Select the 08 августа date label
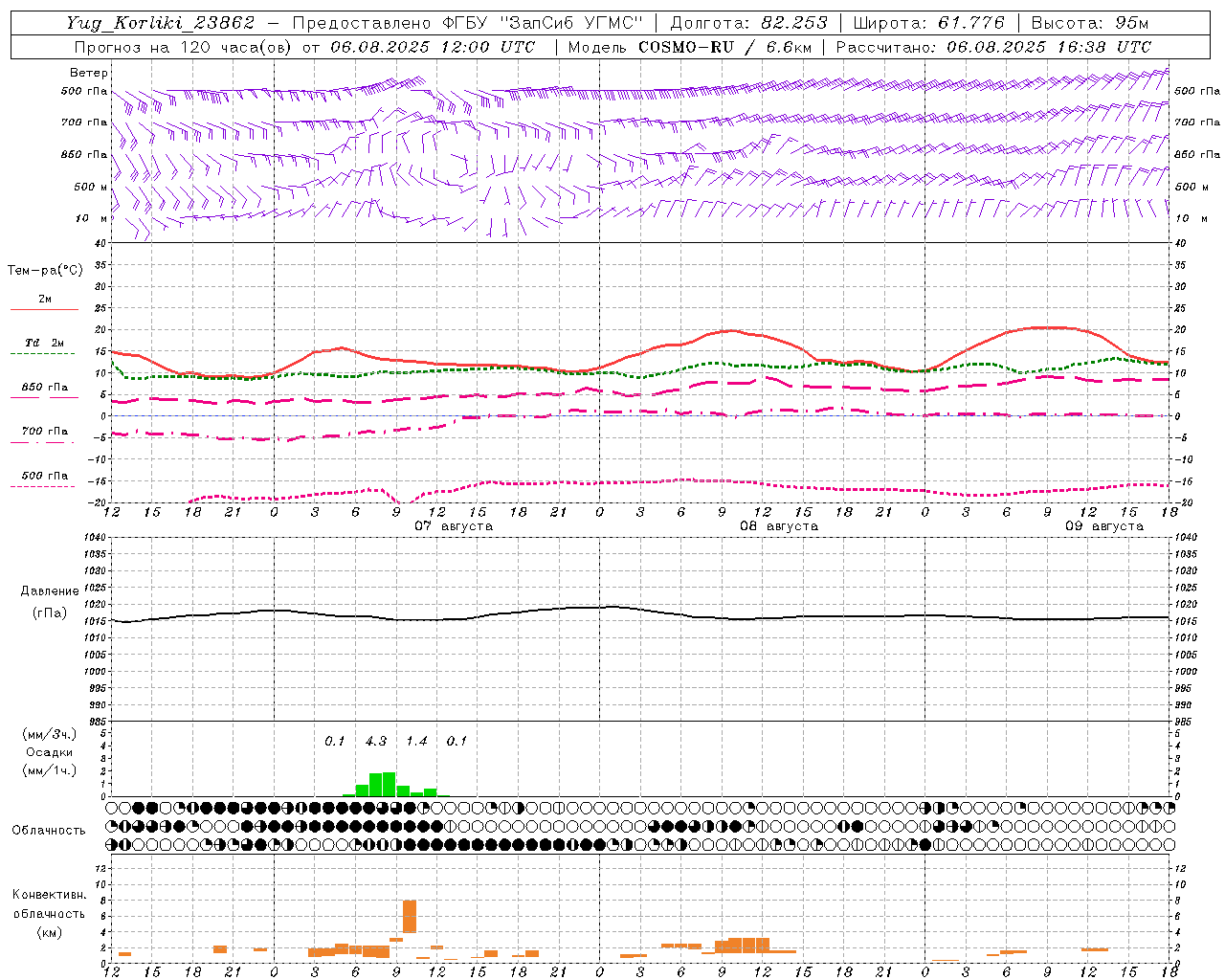Image resolution: width=1225 pixels, height=980 pixels. click(x=779, y=526)
